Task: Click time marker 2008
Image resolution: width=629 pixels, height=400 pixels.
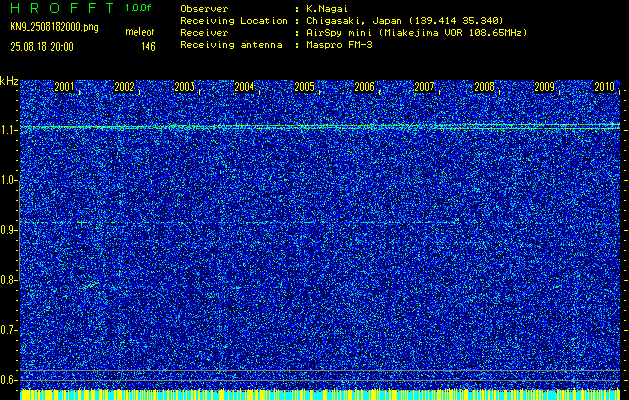Action: coord(484,87)
